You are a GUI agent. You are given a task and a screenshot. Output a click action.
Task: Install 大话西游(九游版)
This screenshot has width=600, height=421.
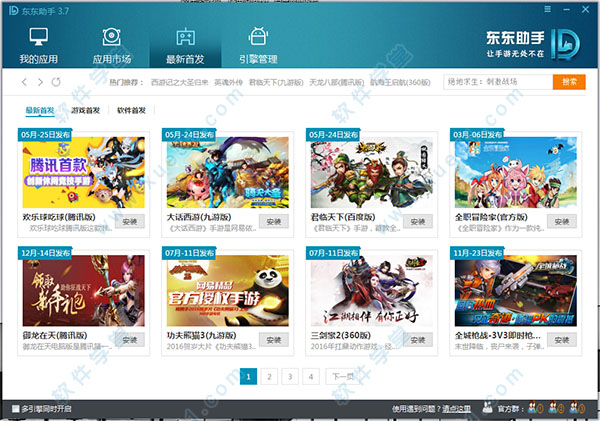[x=274, y=222]
